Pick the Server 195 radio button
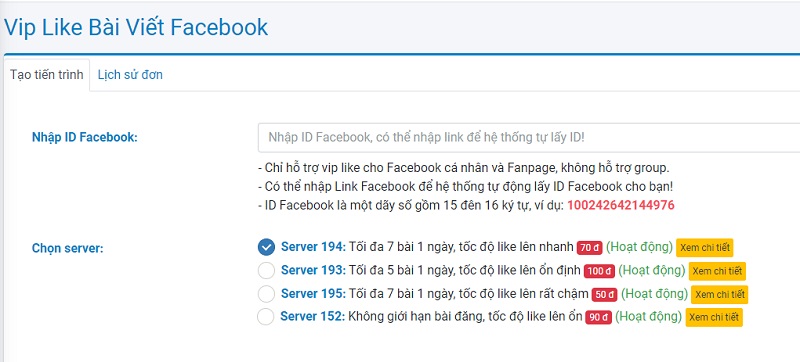The height and width of the screenshot is (362, 800). (x=266, y=294)
